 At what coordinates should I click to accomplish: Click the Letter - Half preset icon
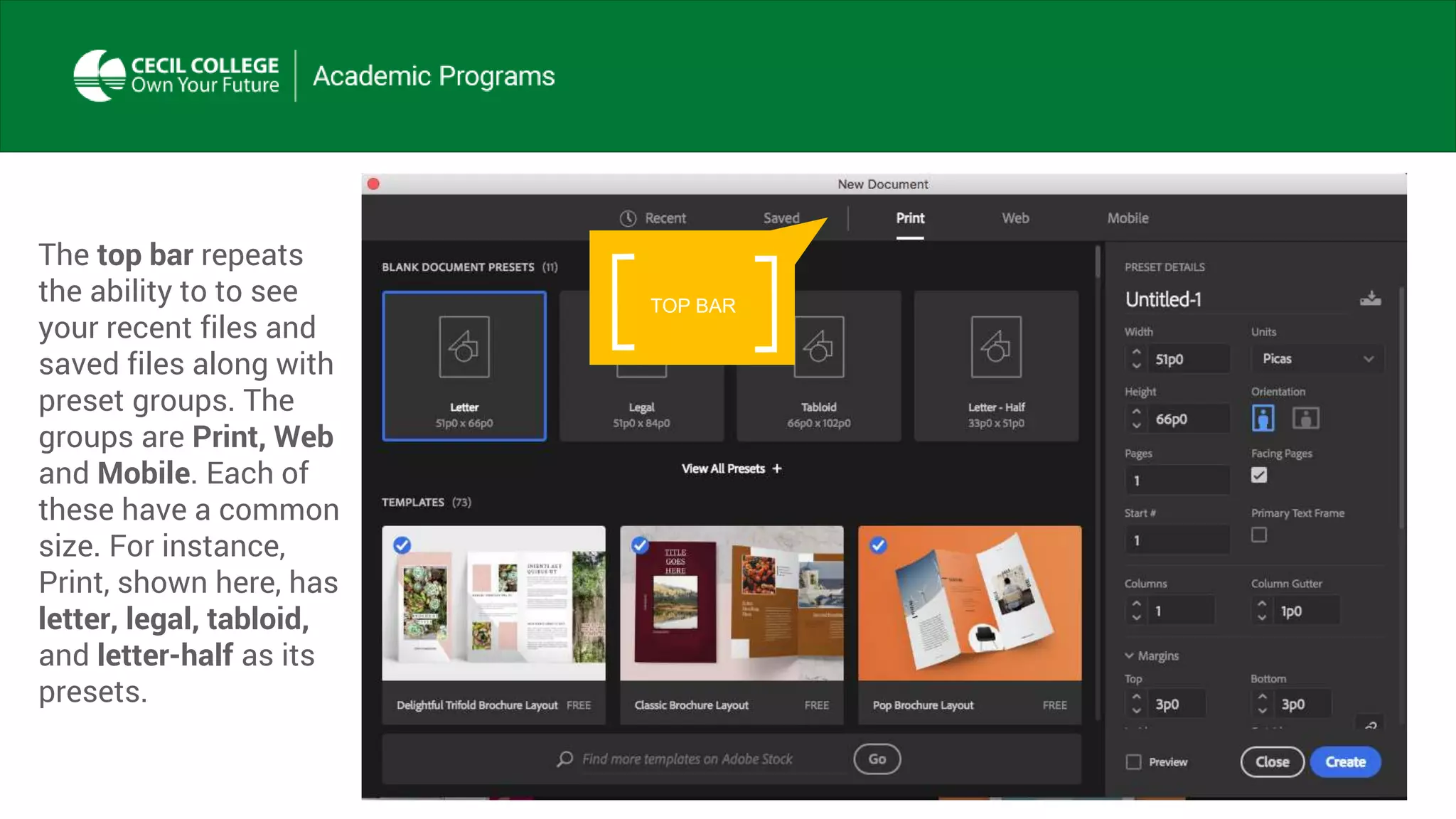click(x=995, y=347)
